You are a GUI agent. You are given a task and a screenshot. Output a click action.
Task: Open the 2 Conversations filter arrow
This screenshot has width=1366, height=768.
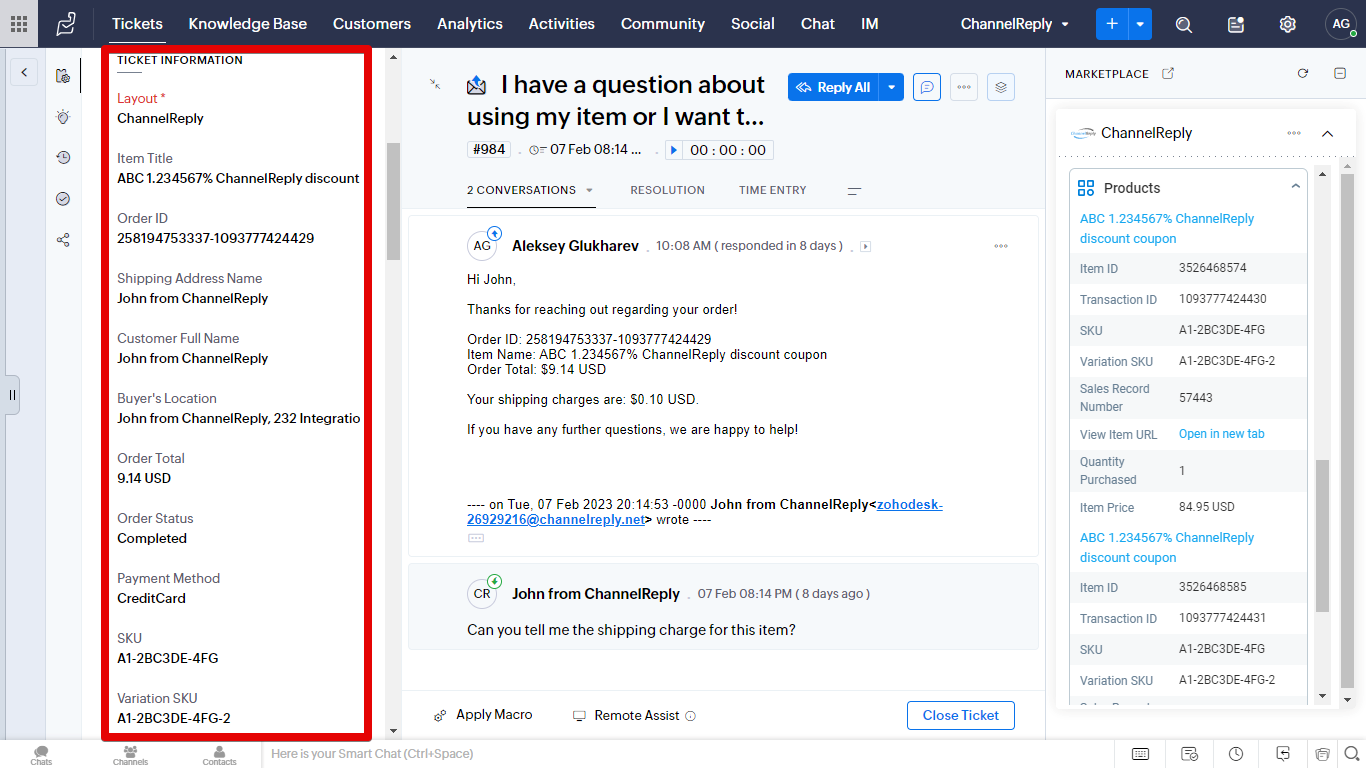click(589, 190)
